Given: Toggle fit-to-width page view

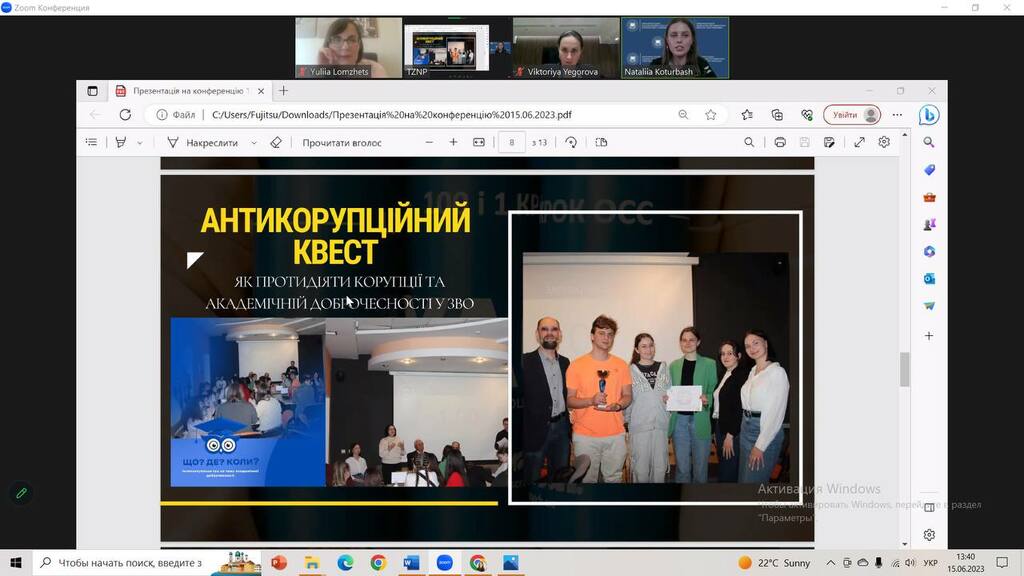Looking at the screenshot, I should [x=479, y=143].
